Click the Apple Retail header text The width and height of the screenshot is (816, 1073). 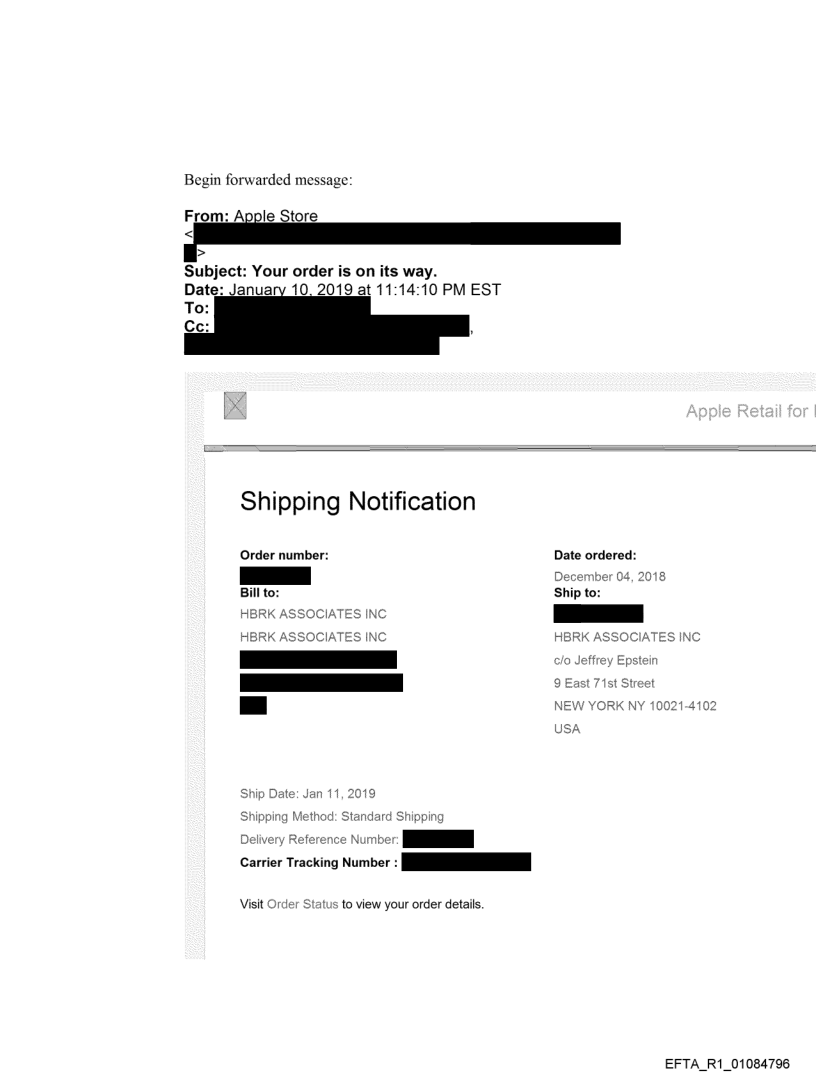pyautogui.click(x=750, y=410)
